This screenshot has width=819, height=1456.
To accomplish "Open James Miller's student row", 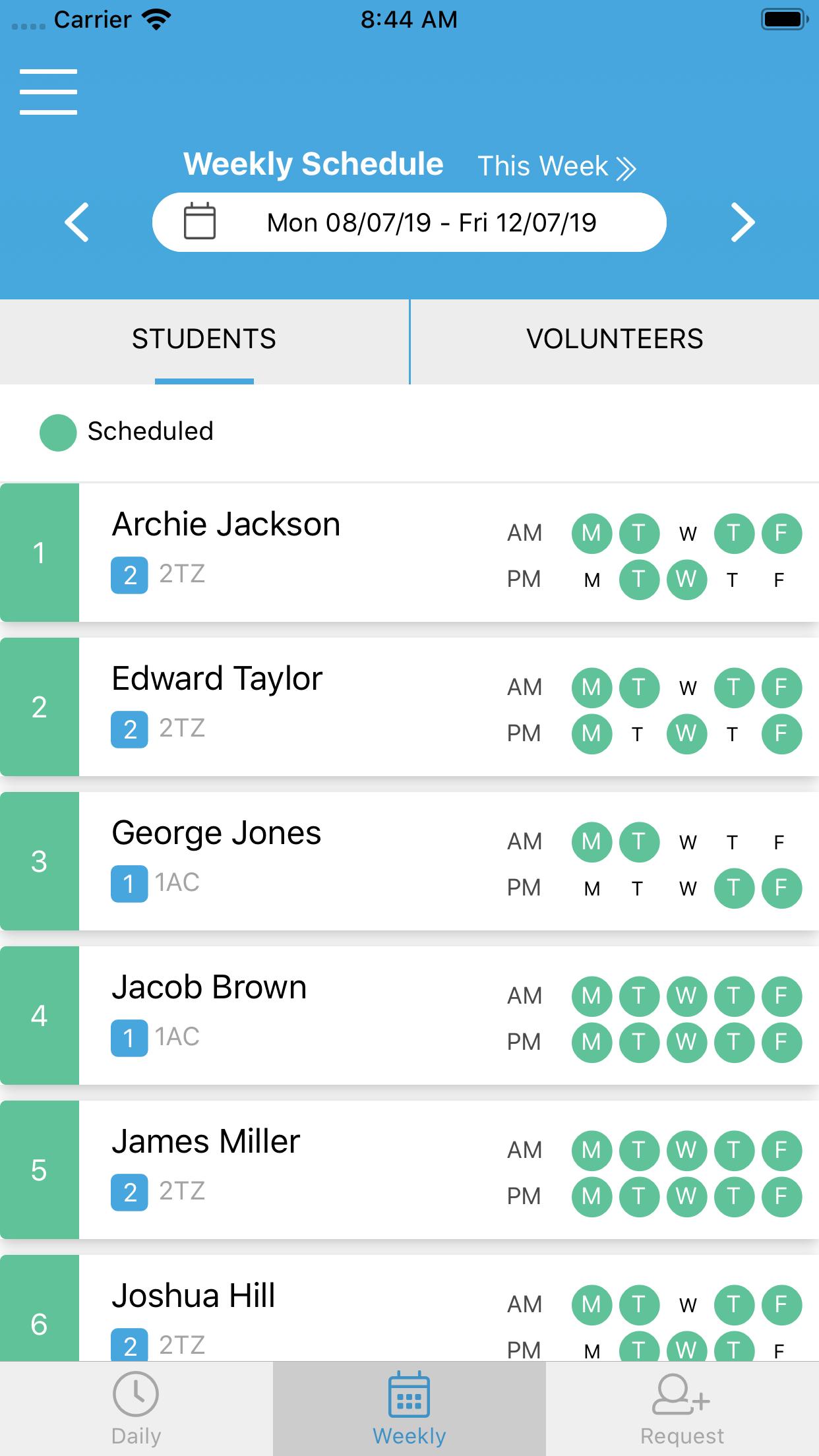I will (409, 1170).
